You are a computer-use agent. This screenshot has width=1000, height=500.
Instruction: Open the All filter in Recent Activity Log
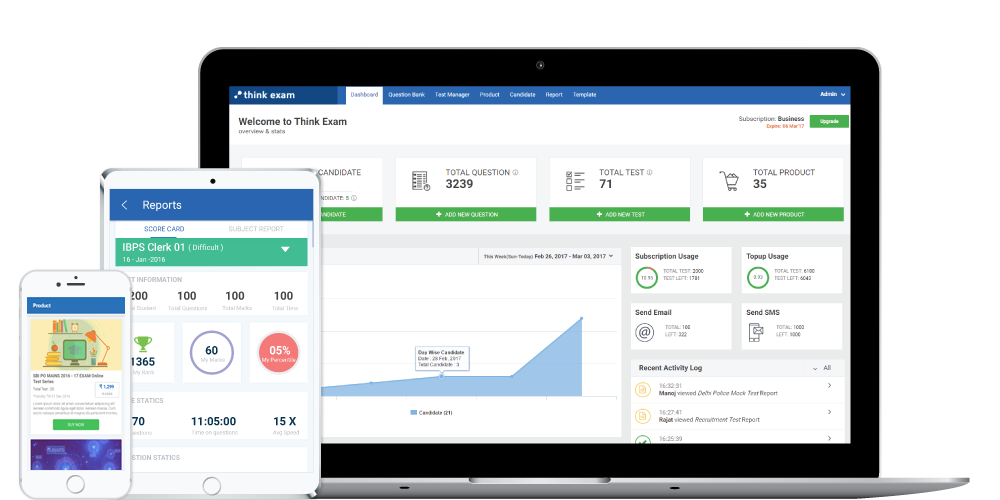[823, 368]
